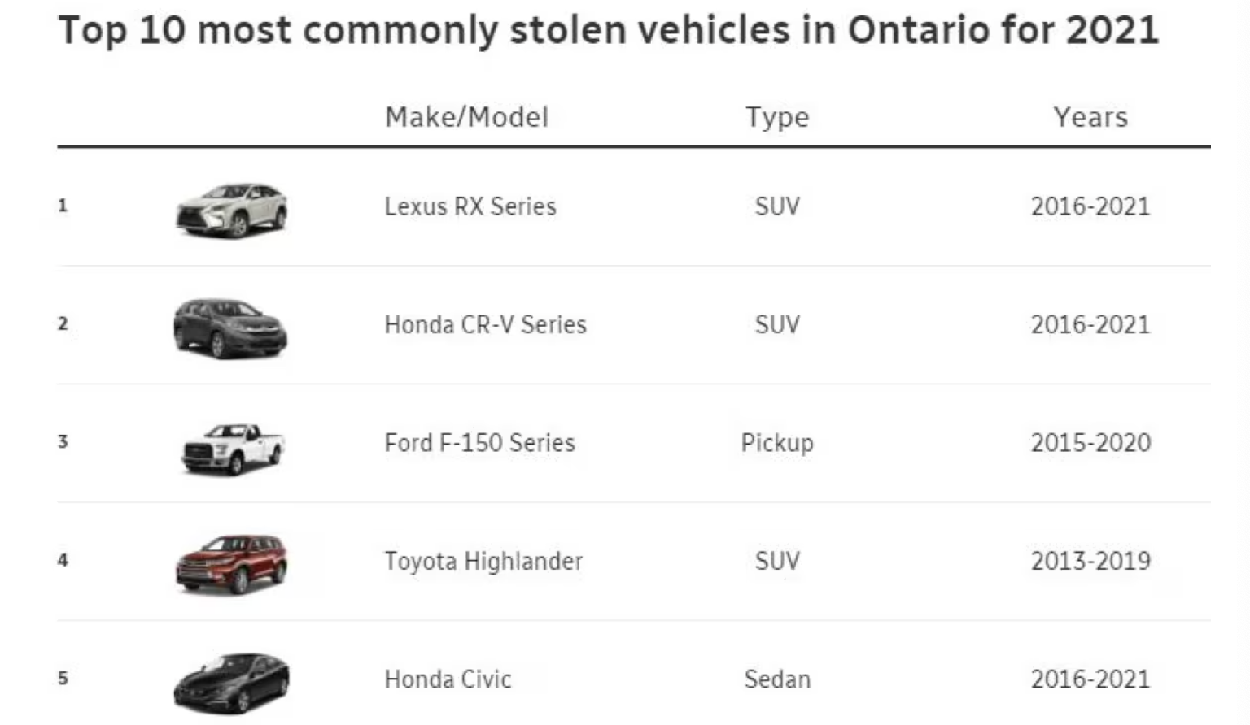Click the white Ford F-150 pickup image
The width and height of the screenshot is (1250, 725).
click(233, 447)
